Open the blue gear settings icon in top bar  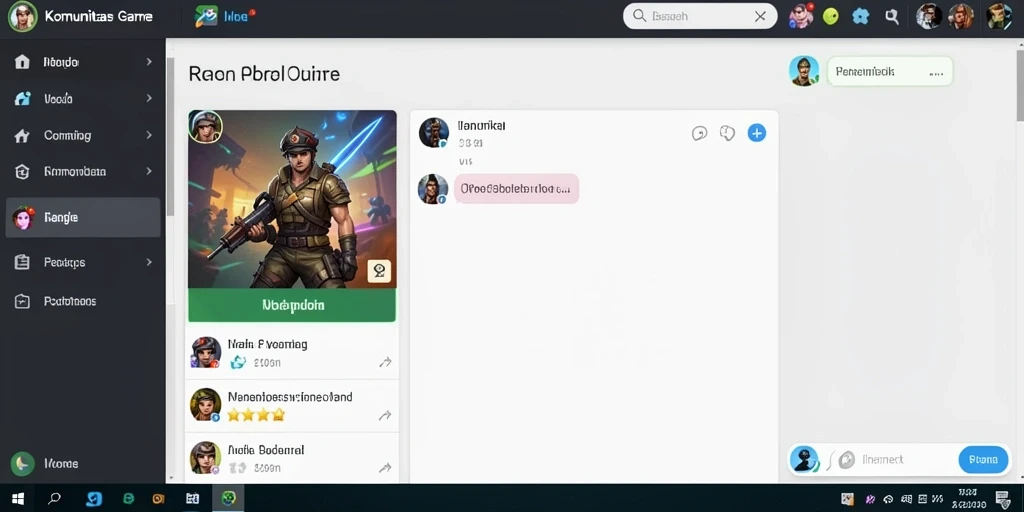[861, 16]
